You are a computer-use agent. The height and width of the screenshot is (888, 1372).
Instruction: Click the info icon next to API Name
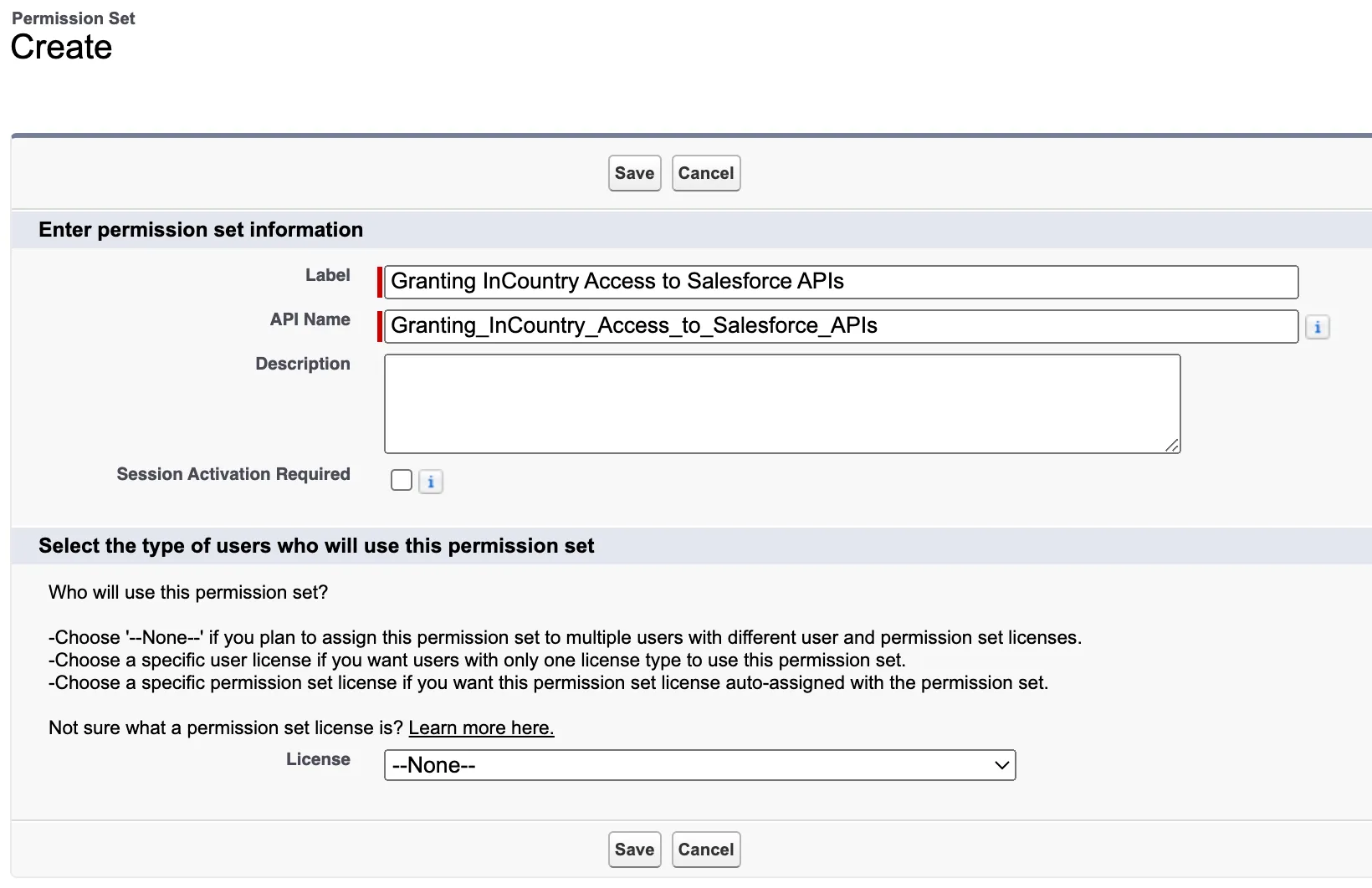click(x=1317, y=327)
